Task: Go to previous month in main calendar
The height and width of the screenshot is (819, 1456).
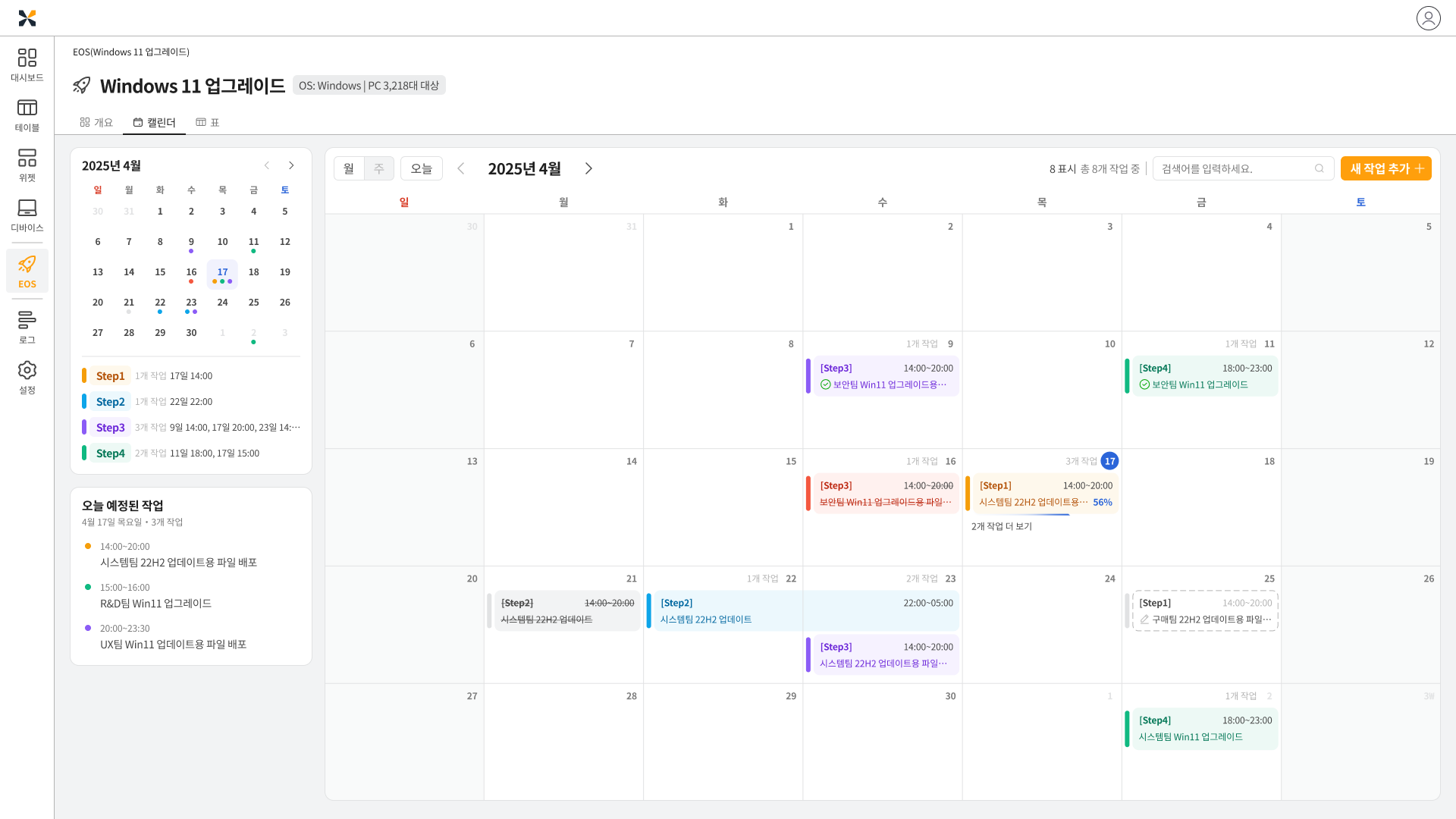Action: tap(460, 168)
